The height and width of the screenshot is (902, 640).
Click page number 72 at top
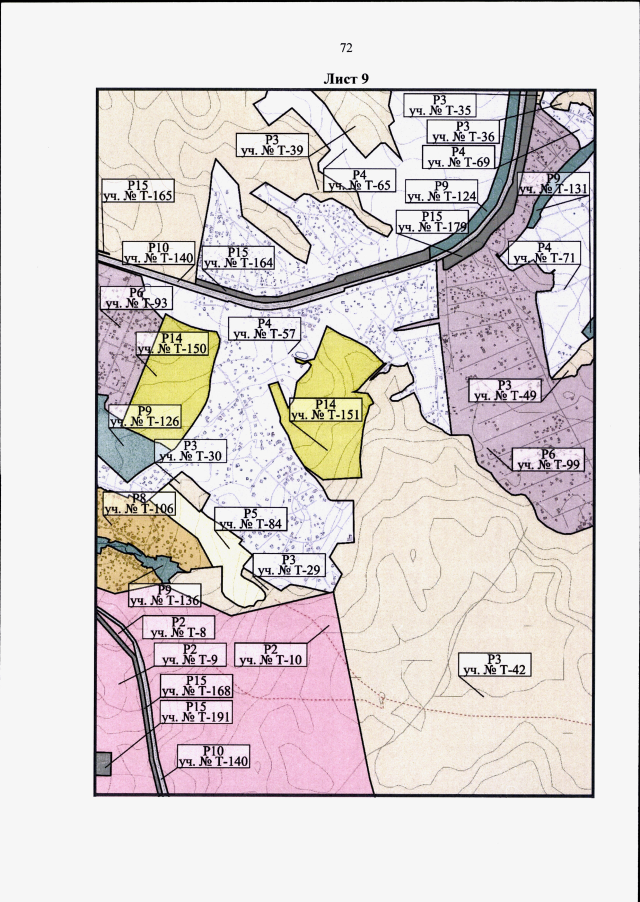tap(347, 48)
